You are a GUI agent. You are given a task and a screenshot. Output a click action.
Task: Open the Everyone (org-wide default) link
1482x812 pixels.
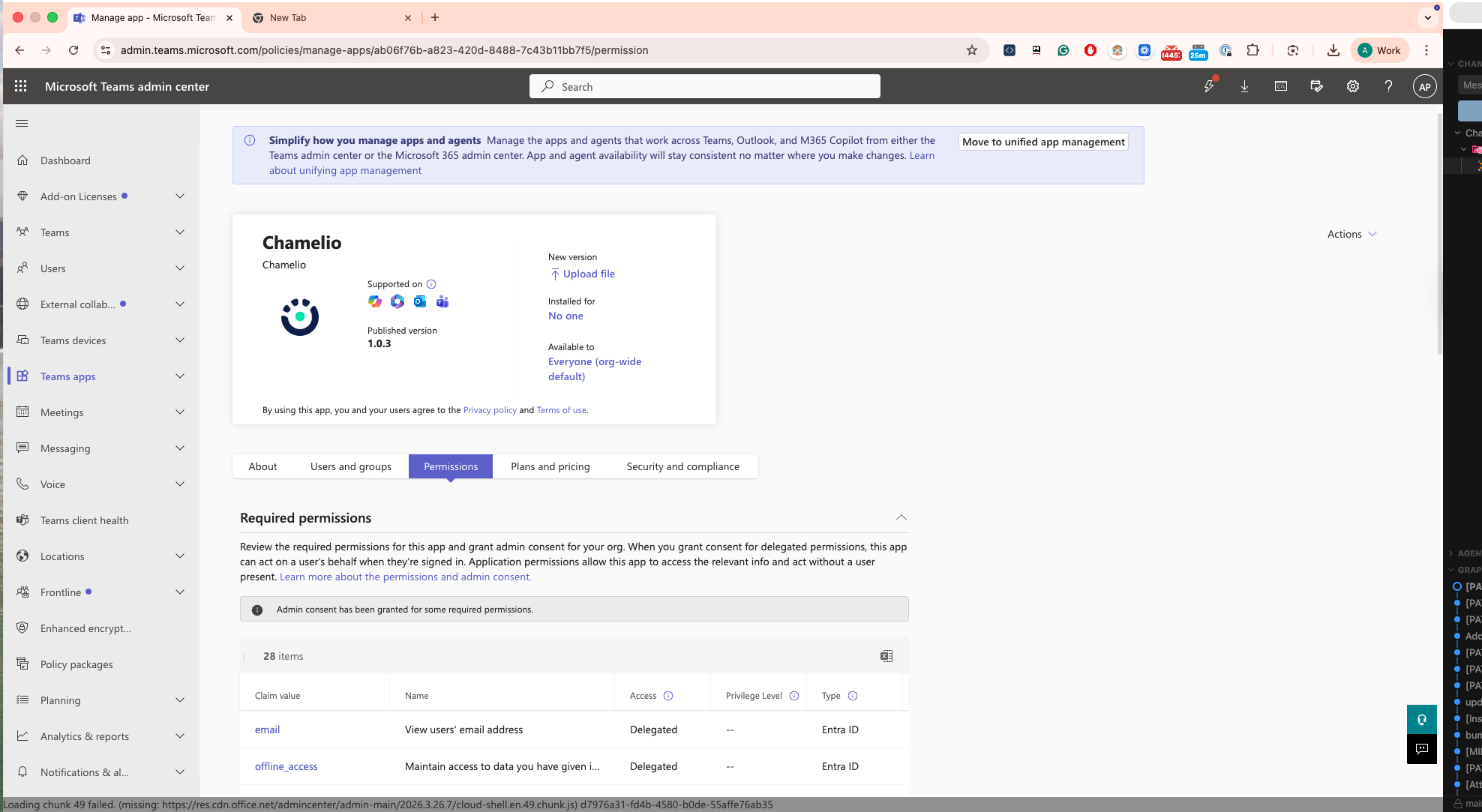tap(595, 369)
